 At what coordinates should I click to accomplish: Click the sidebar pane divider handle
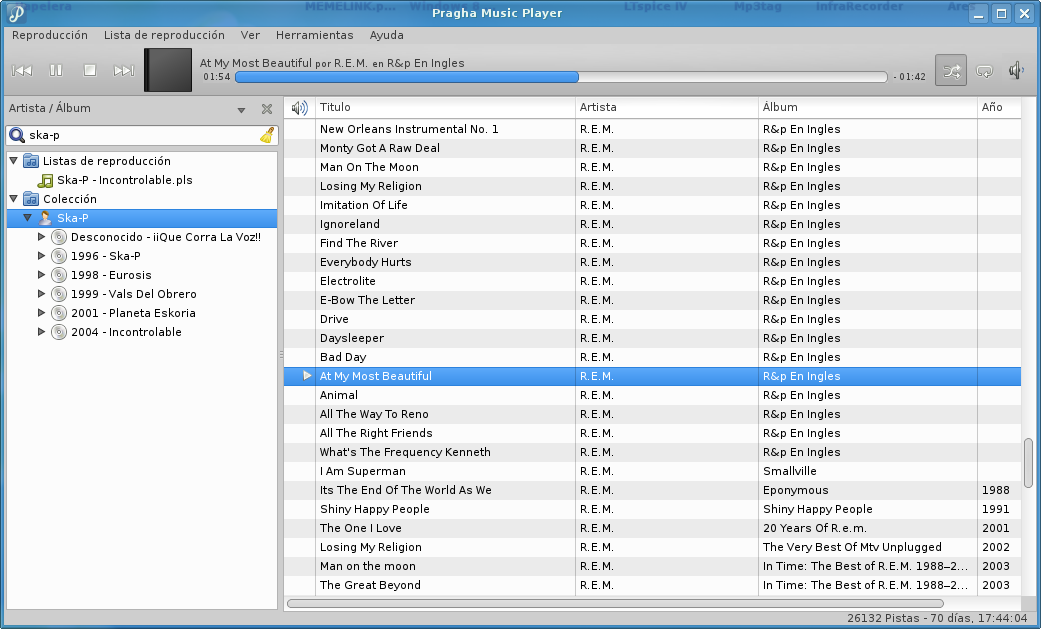coord(281,355)
